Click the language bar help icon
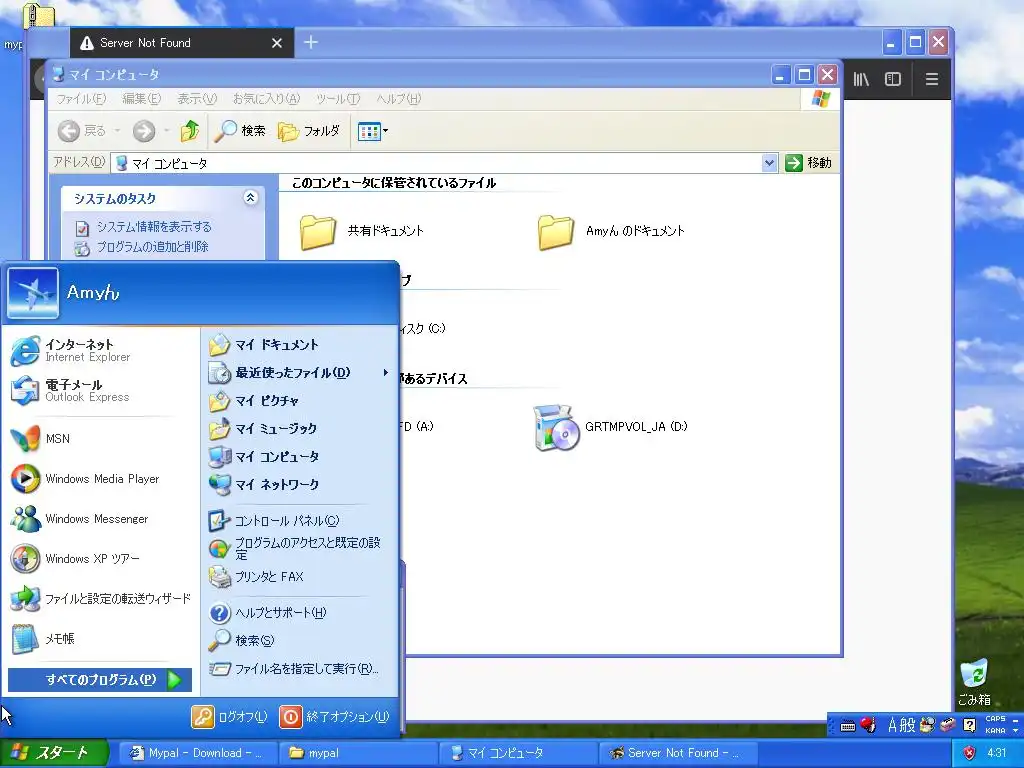This screenshot has width=1024, height=768. [x=969, y=725]
